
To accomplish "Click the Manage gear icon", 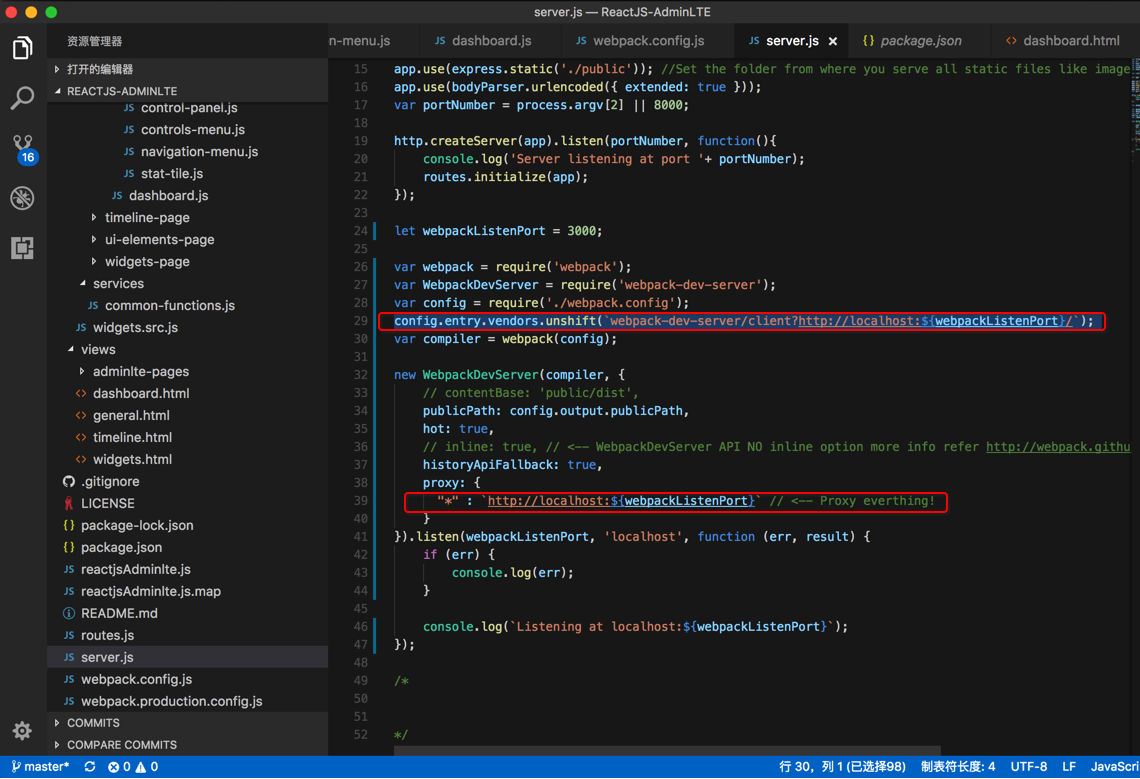I will [22, 731].
